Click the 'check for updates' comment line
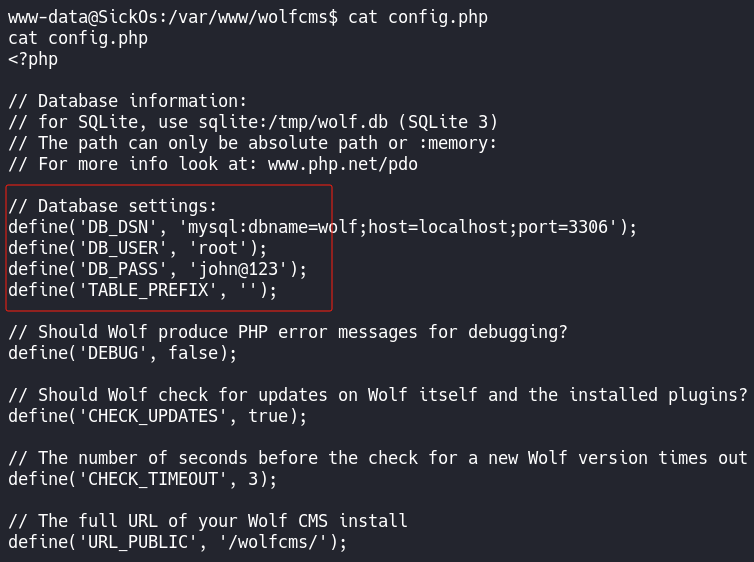The image size is (754, 562). pos(378,395)
